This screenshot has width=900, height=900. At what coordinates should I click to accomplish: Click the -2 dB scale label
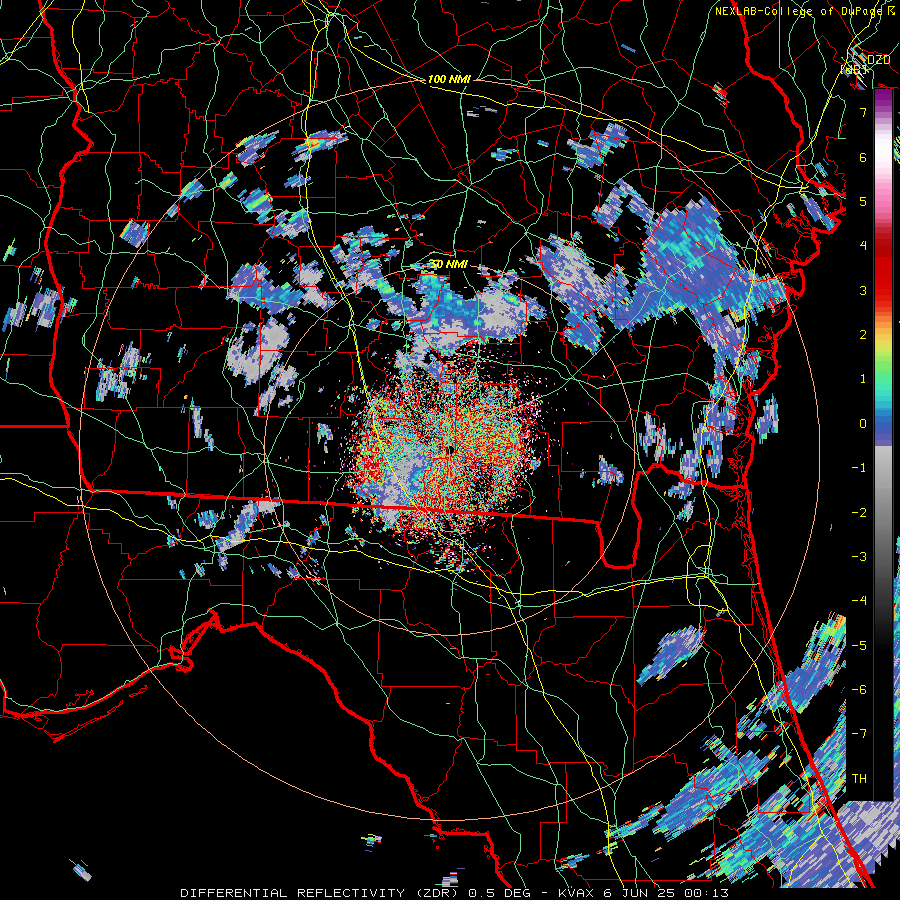tap(859, 513)
